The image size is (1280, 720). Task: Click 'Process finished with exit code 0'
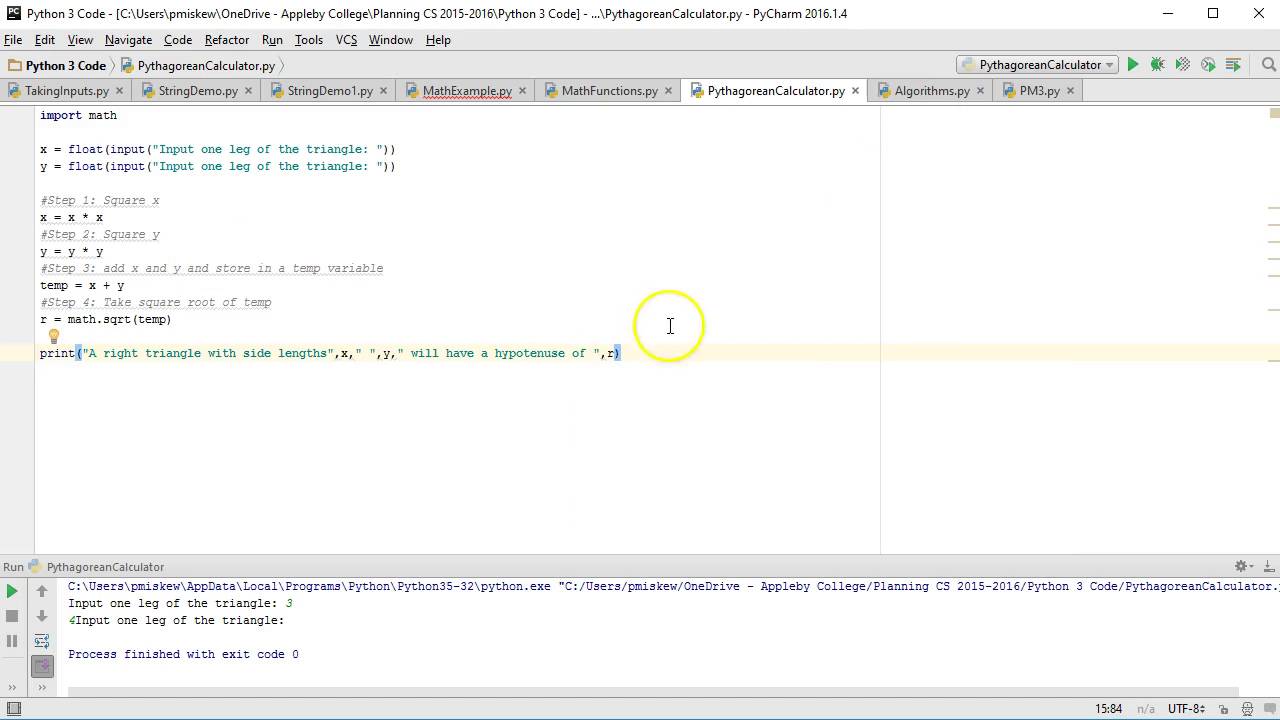(183, 654)
